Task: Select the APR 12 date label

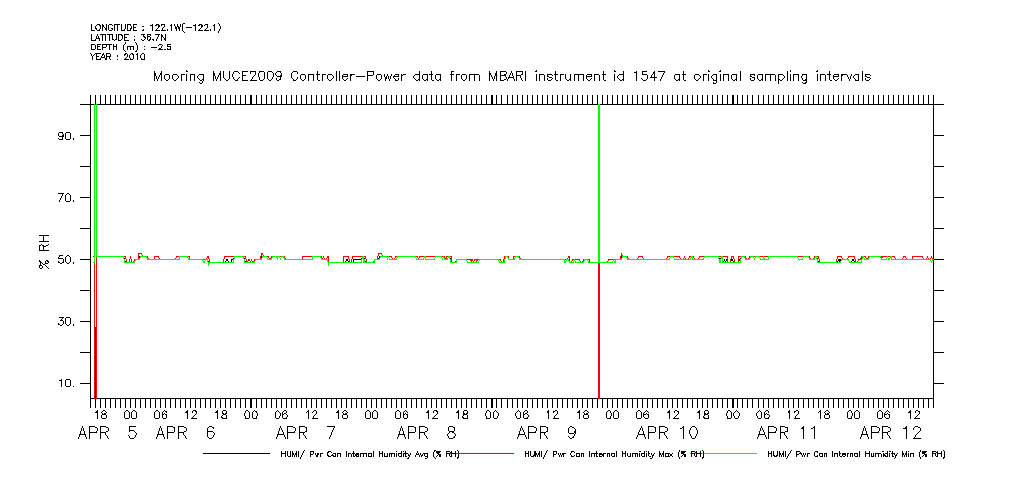Action: click(891, 433)
